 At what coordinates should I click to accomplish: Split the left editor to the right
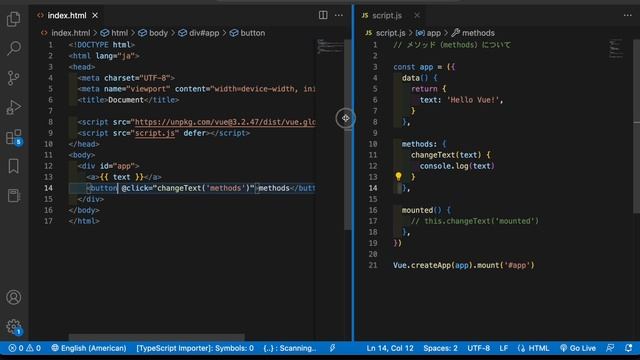pyautogui.click(x=323, y=15)
